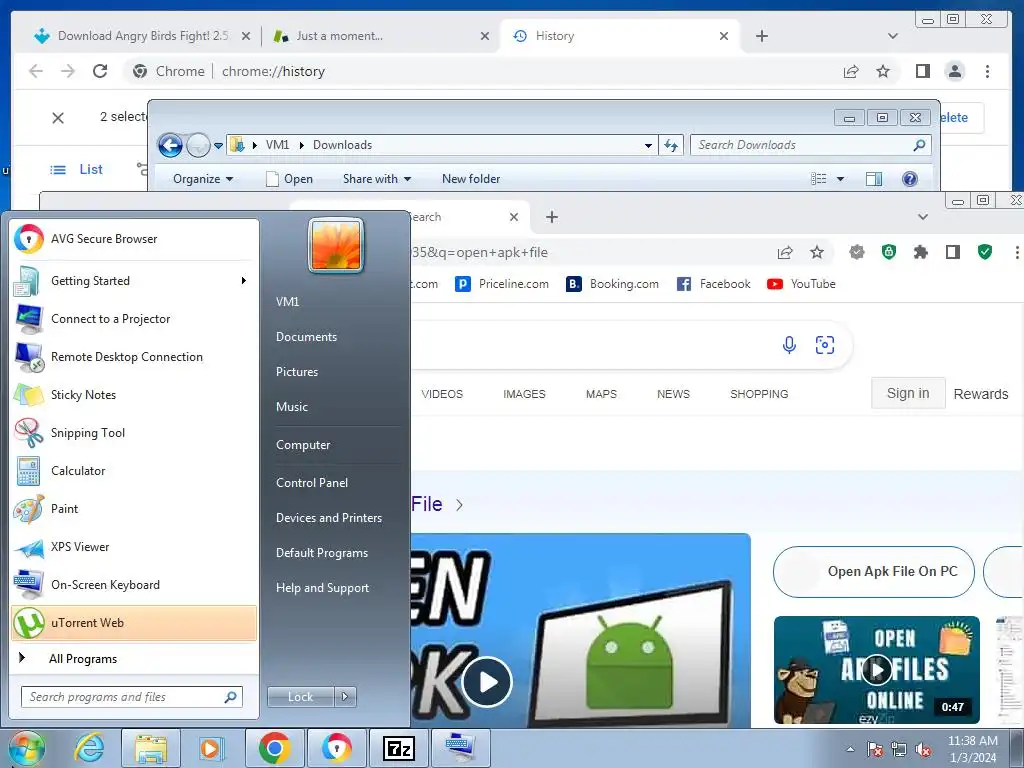Play the Open APK files online video
Image resolution: width=1024 pixels, height=768 pixels.
tap(876, 670)
